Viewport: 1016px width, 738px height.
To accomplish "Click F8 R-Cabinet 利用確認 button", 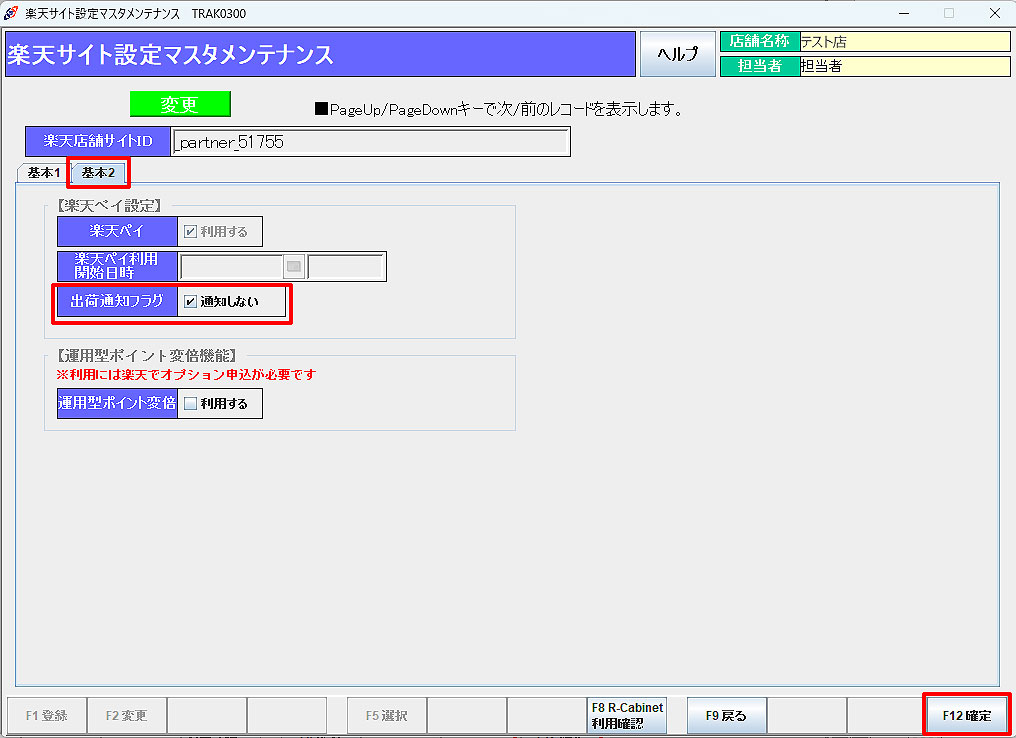I will point(627,715).
